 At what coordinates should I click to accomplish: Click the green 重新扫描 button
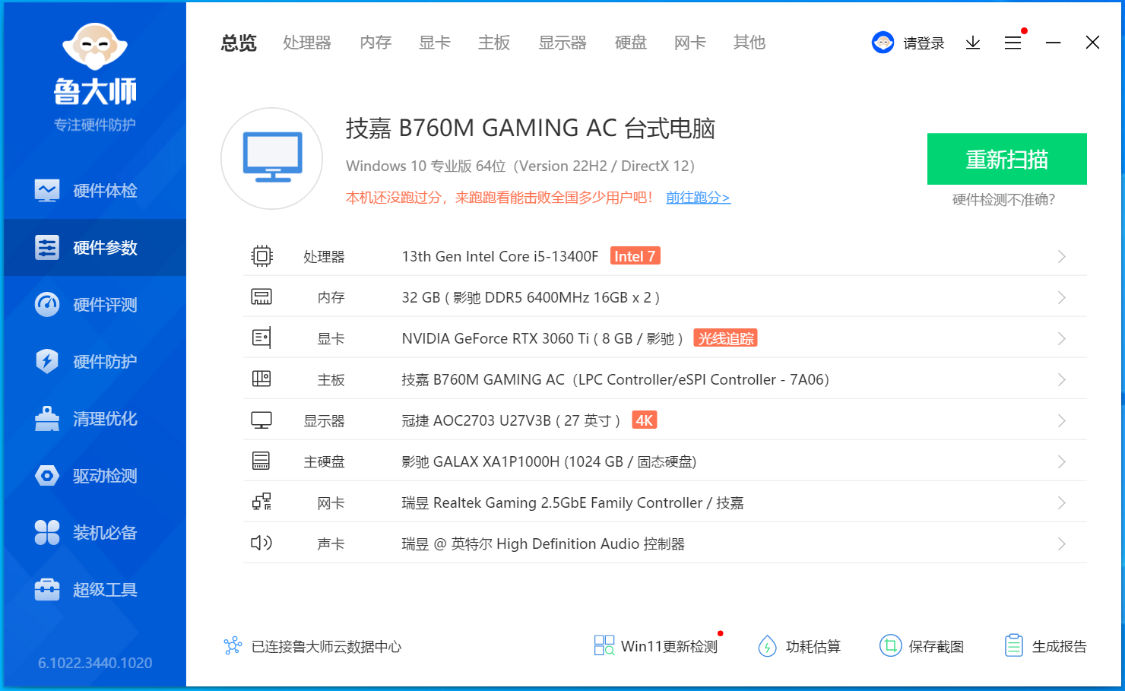click(x=1007, y=159)
